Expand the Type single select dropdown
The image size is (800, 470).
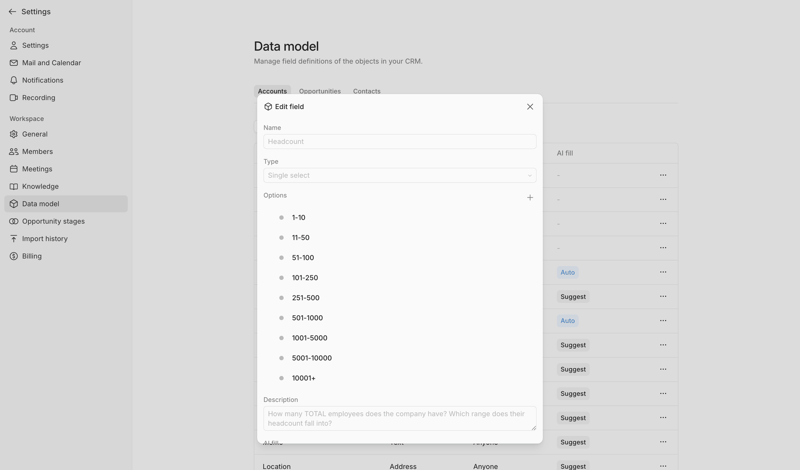coord(399,175)
